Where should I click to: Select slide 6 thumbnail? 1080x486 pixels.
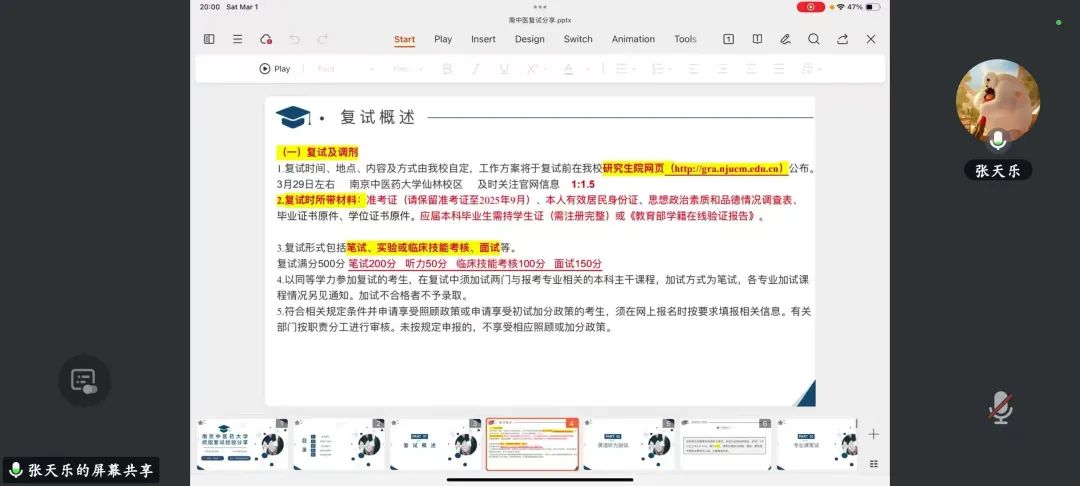[x=725, y=445]
